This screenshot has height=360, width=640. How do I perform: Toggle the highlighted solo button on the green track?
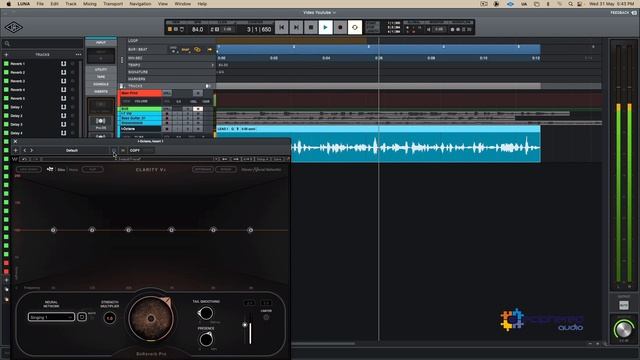(x=198, y=109)
